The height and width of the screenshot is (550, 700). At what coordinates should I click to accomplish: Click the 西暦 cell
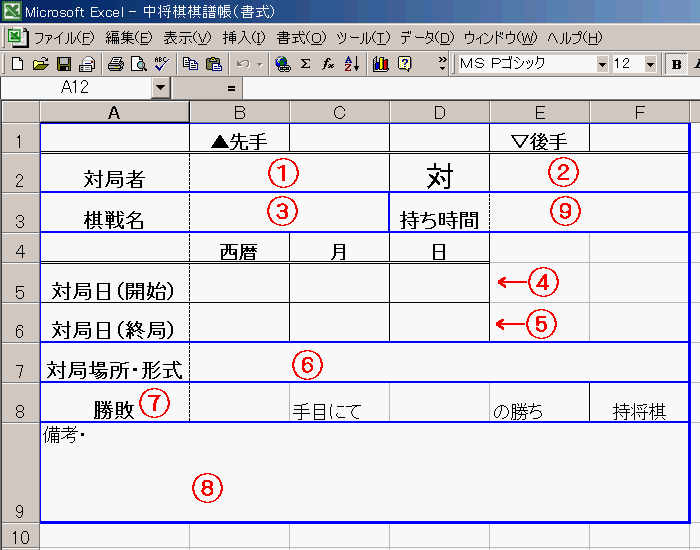[x=239, y=247]
